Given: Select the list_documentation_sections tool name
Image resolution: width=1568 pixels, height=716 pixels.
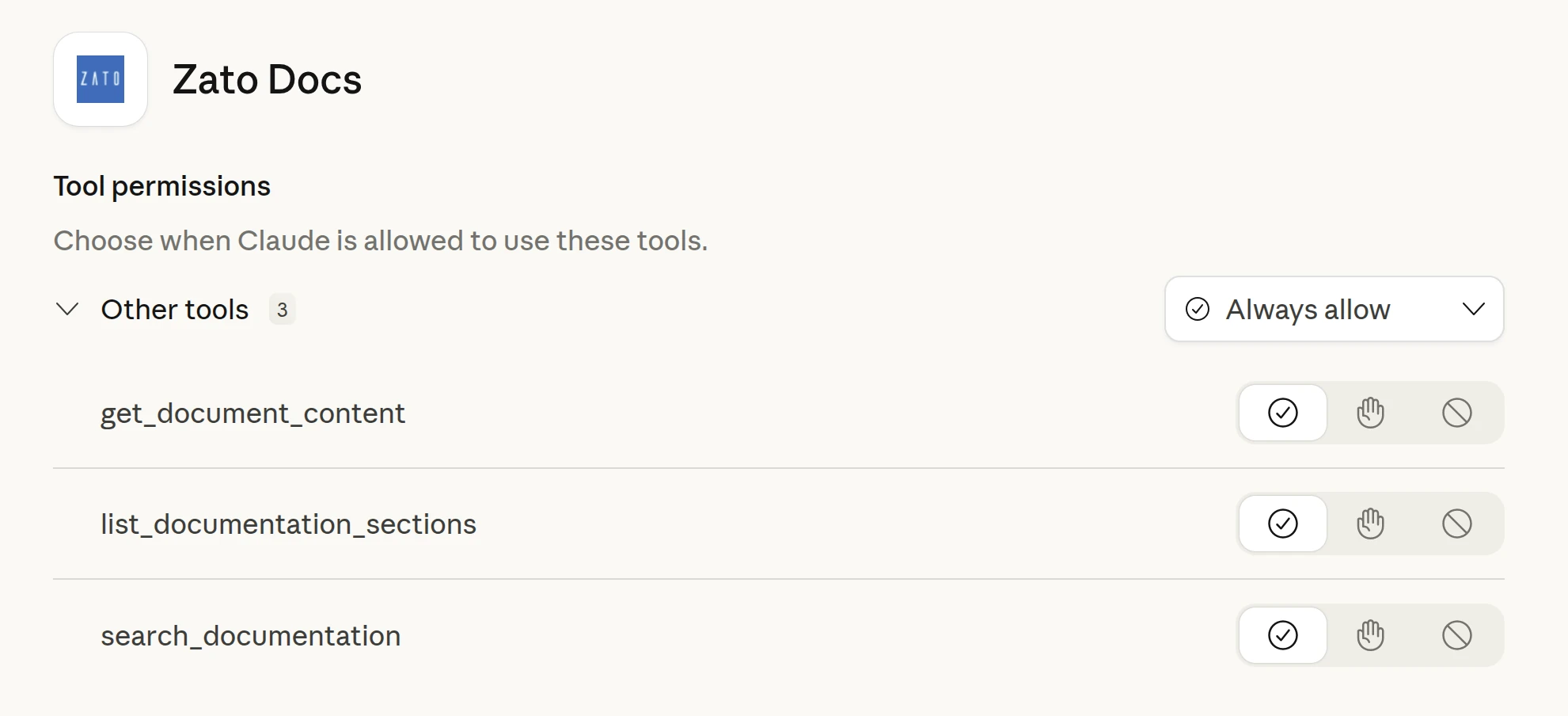Looking at the screenshot, I should coord(288,524).
